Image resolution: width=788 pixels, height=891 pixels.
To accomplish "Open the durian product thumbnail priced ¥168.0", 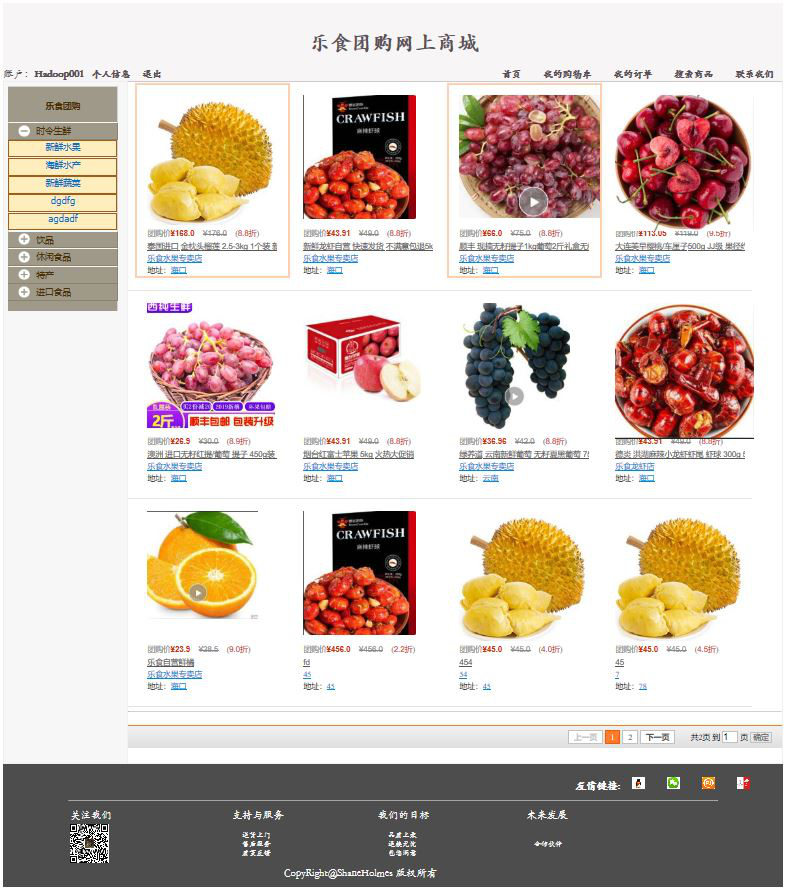I will (x=212, y=157).
